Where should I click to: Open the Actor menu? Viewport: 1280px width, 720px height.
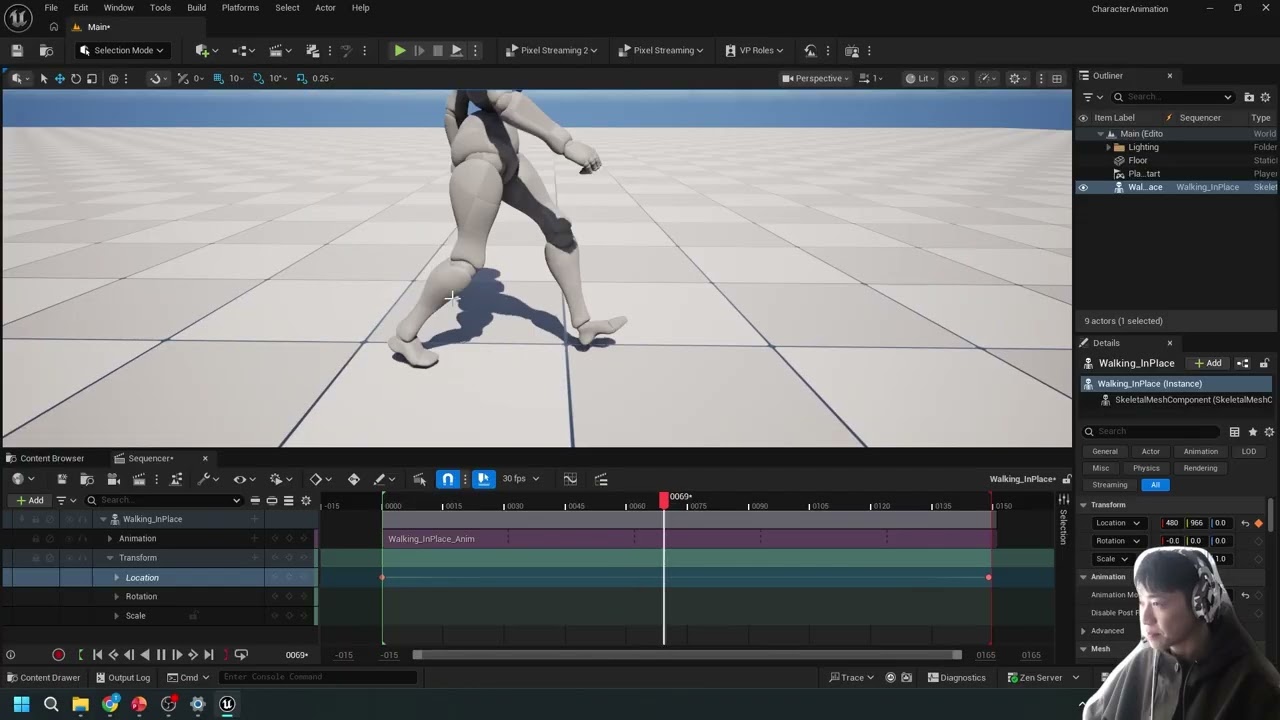(325, 8)
